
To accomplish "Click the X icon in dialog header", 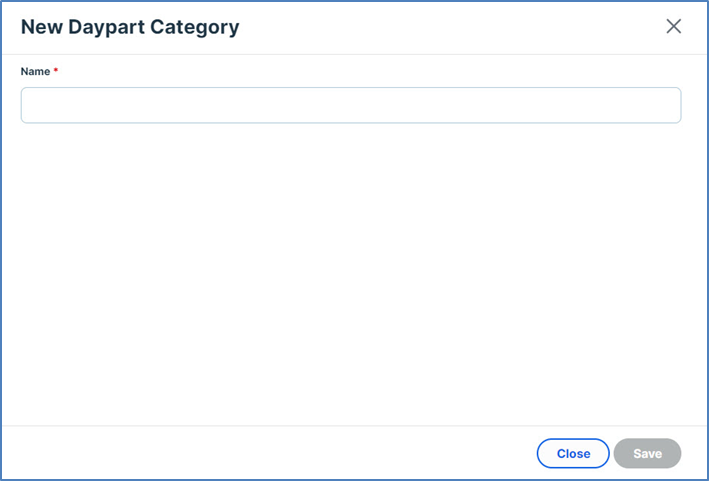I will (x=673, y=27).
